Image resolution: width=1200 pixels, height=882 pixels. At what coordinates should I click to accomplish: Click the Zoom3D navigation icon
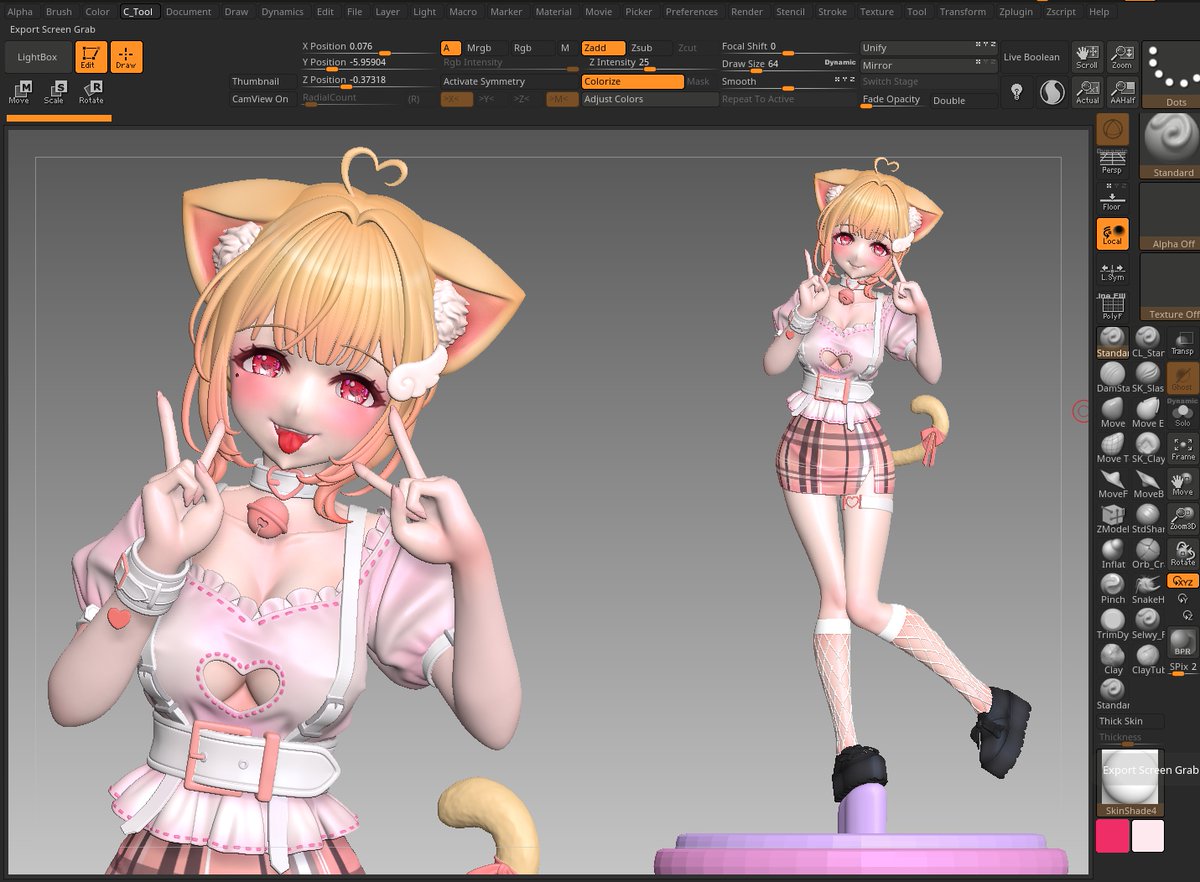pyautogui.click(x=1182, y=517)
